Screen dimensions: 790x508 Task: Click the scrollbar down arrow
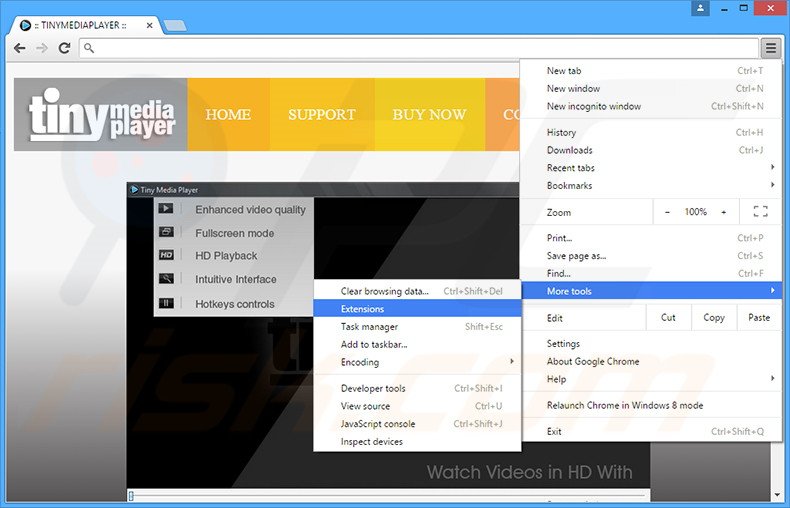coord(778,495)
